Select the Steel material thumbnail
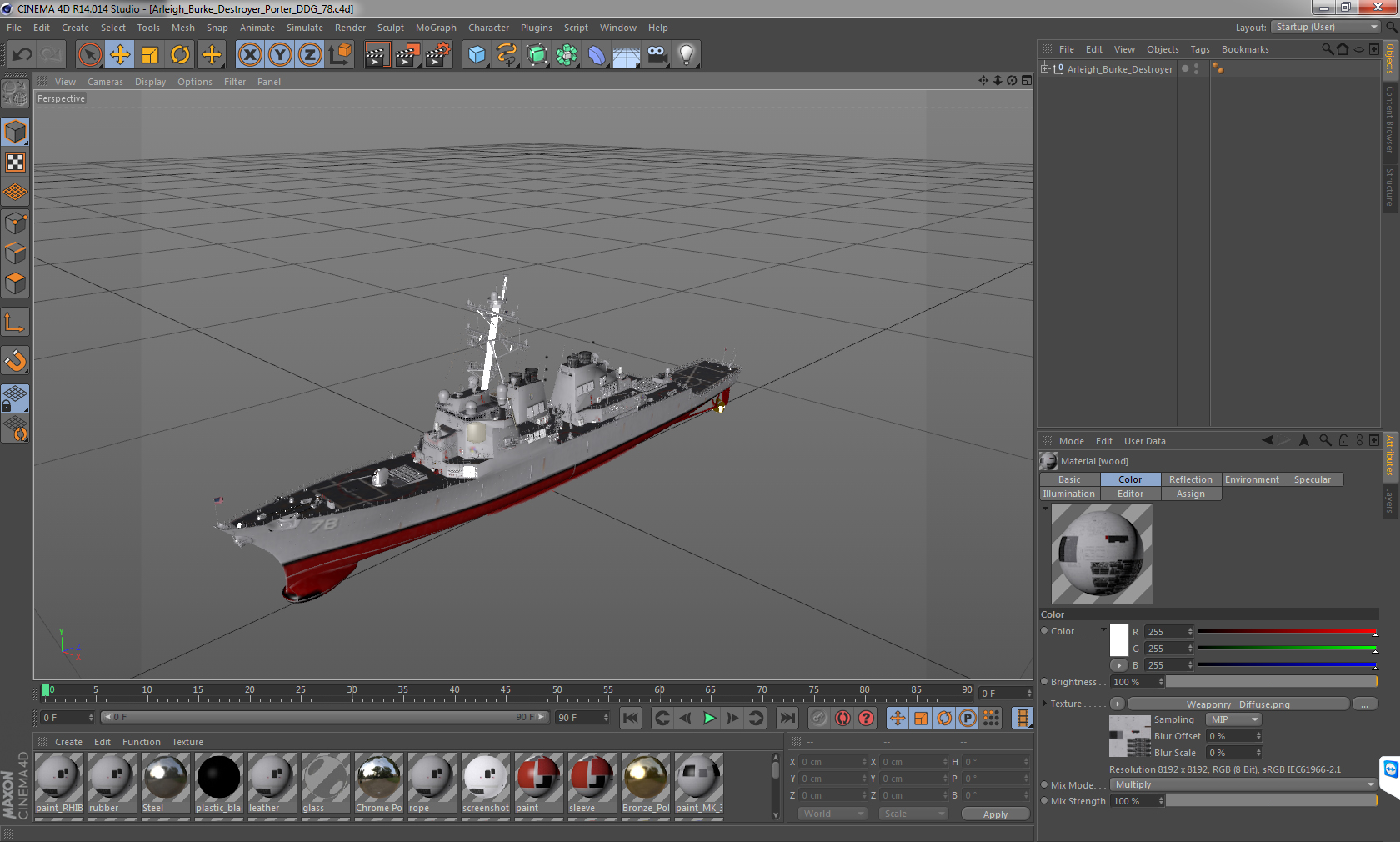 [166, 783]
